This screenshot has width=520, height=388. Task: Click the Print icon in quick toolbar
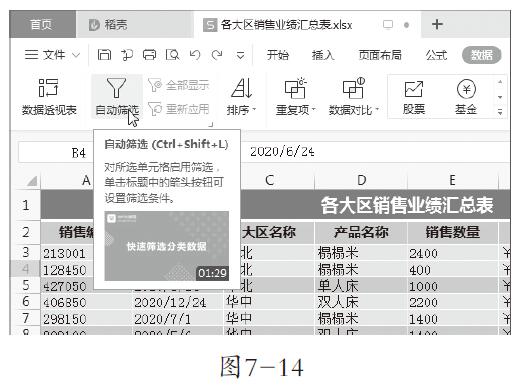pos(149,55)
